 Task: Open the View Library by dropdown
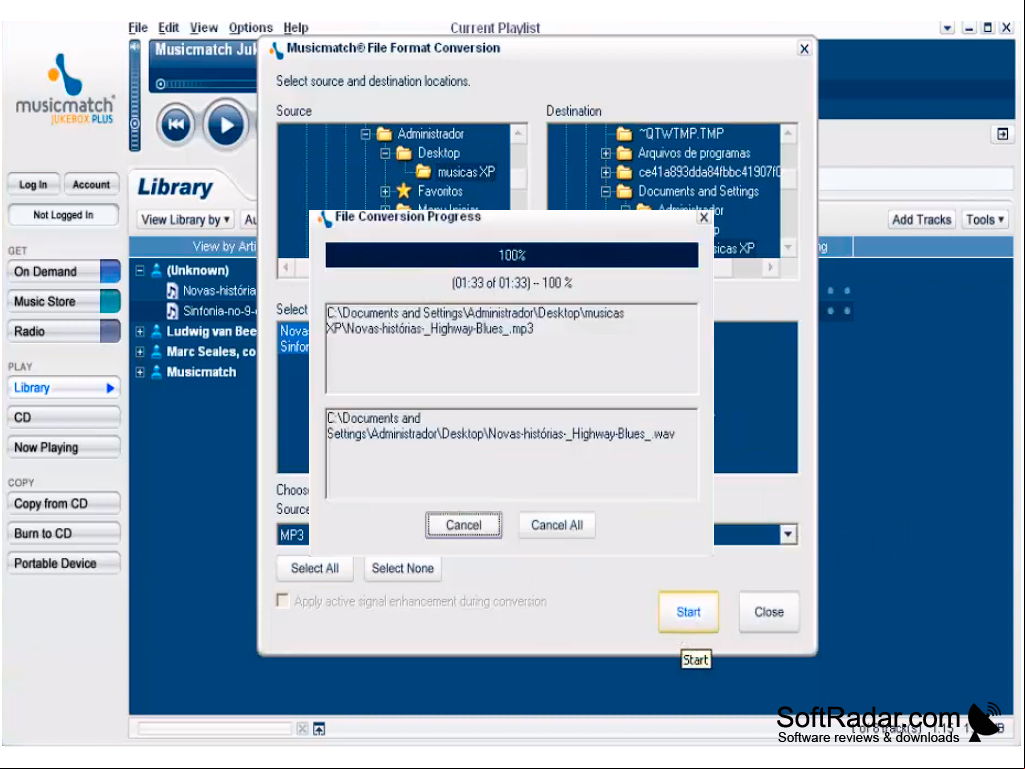186,220
